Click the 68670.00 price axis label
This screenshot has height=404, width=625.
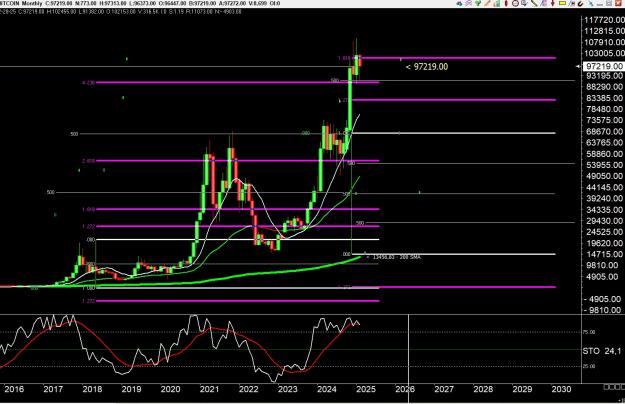(x=605, y=131)
